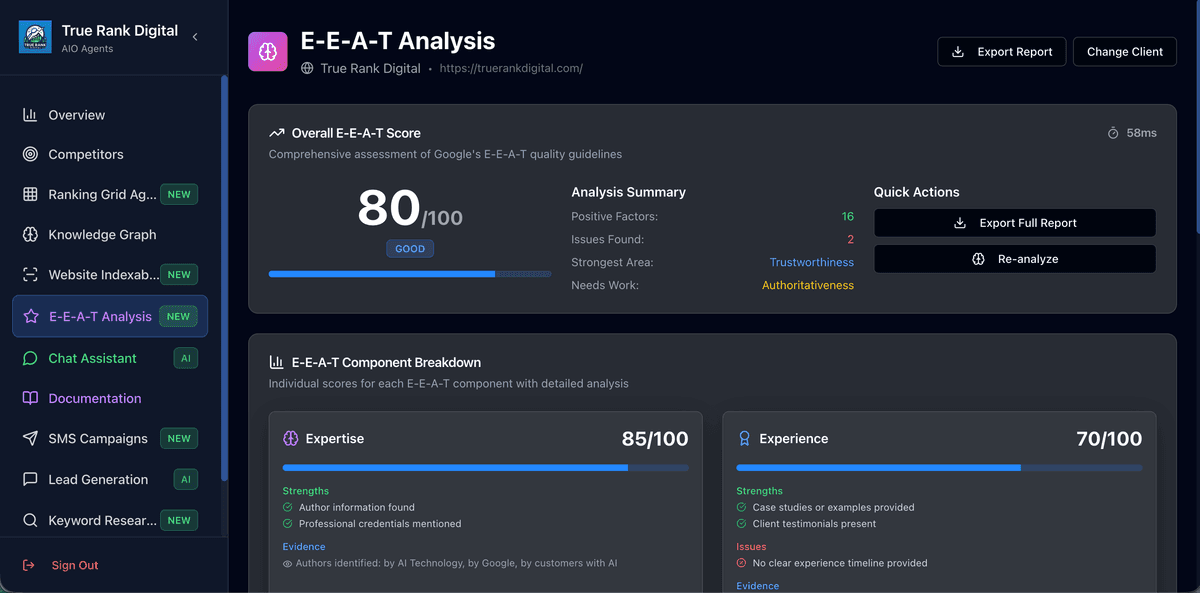This screenshot has width=1200, height=593.
Task: Open Keyword Research from the sidebar
Action: pos(102,520)
